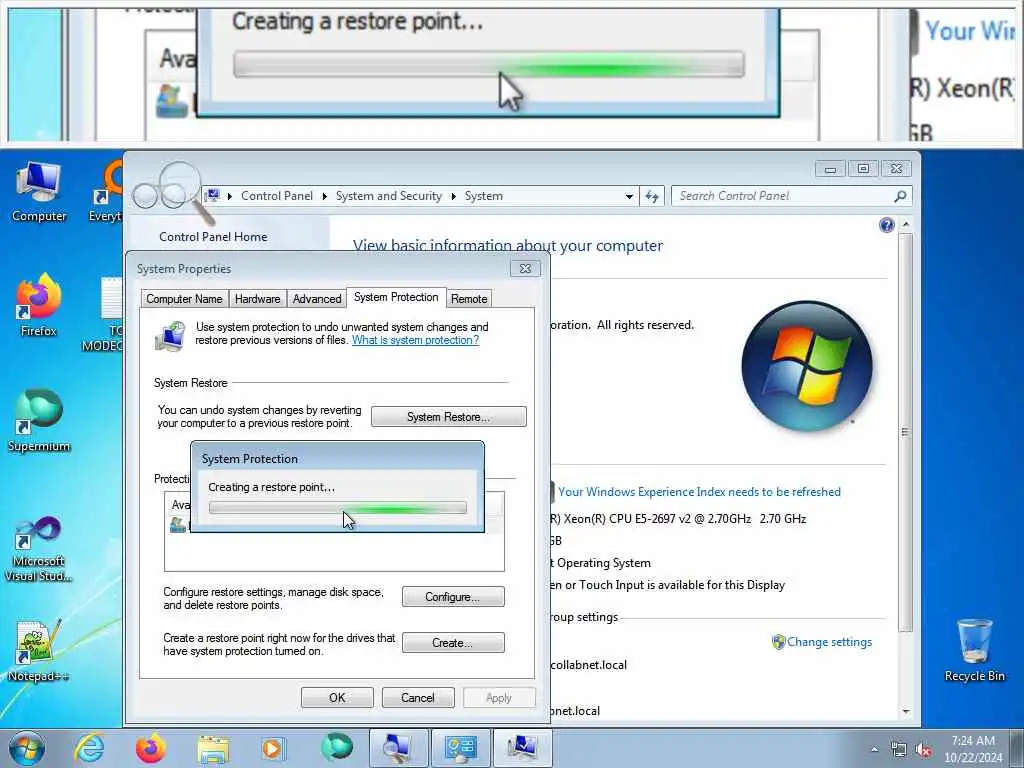The image size is (1024, 768).
Task: Open 'What is system protection?' link
Action: point(415,340)
